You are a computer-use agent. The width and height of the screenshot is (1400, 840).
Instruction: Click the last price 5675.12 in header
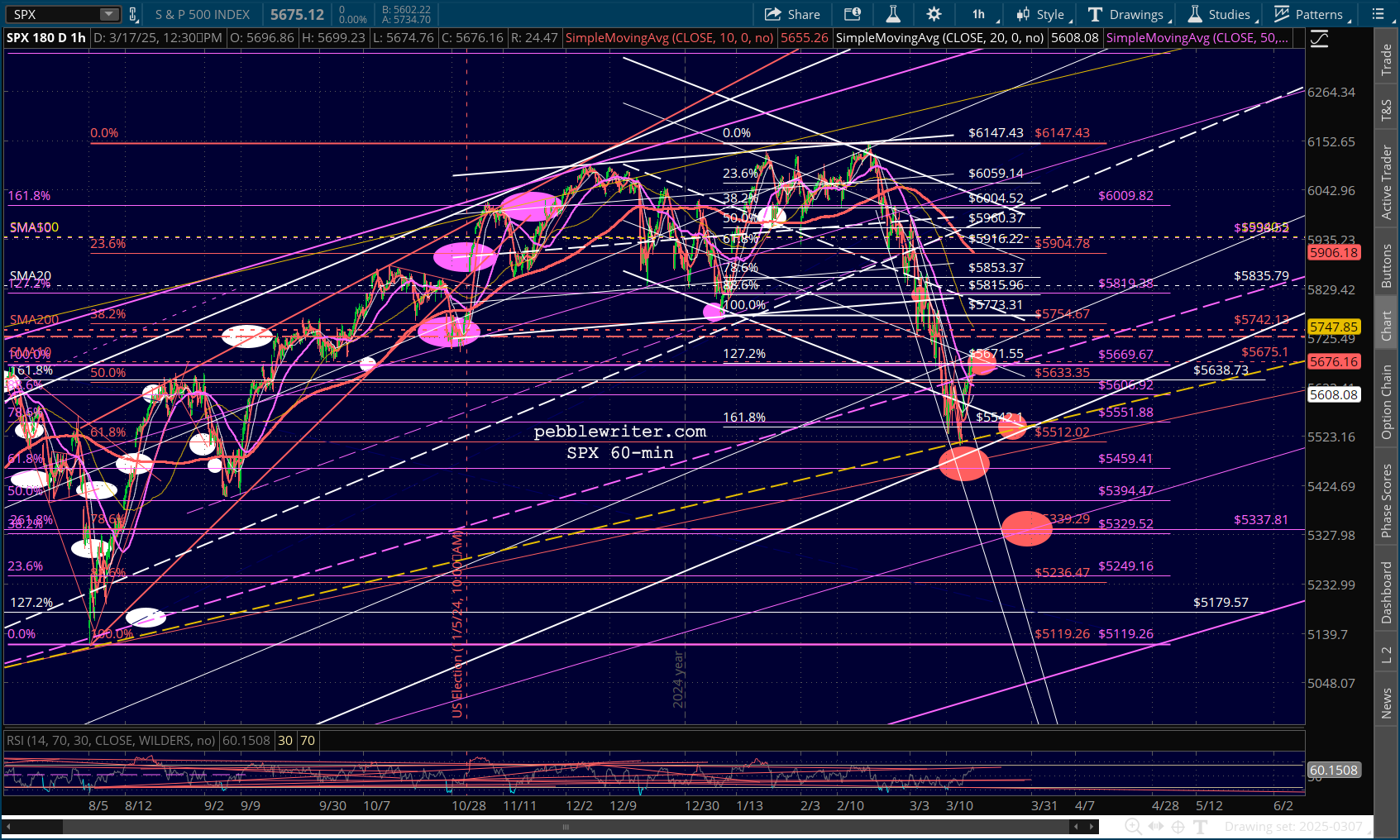[298, 14]
